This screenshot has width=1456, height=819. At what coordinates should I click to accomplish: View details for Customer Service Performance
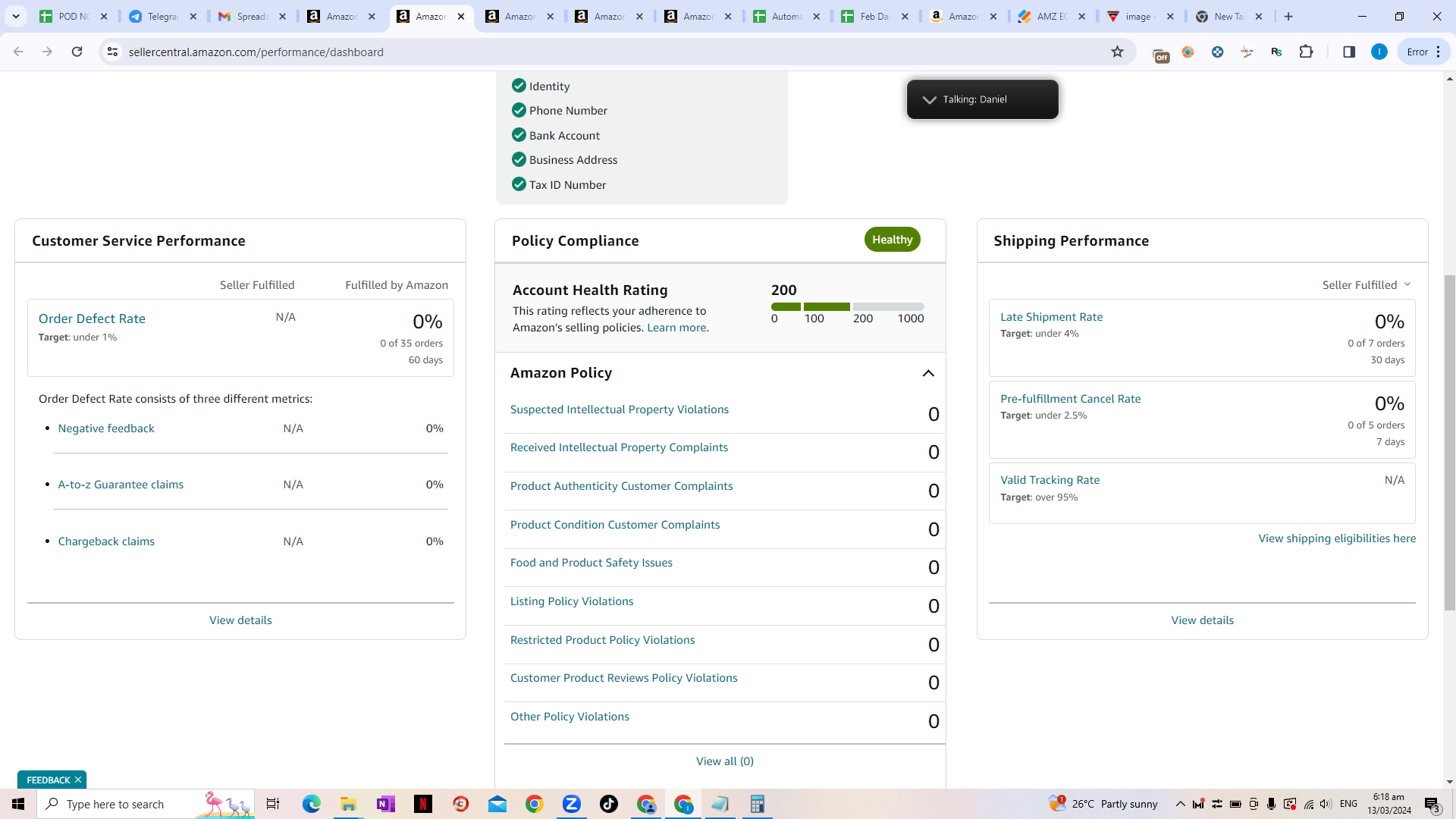pos(240,620)
